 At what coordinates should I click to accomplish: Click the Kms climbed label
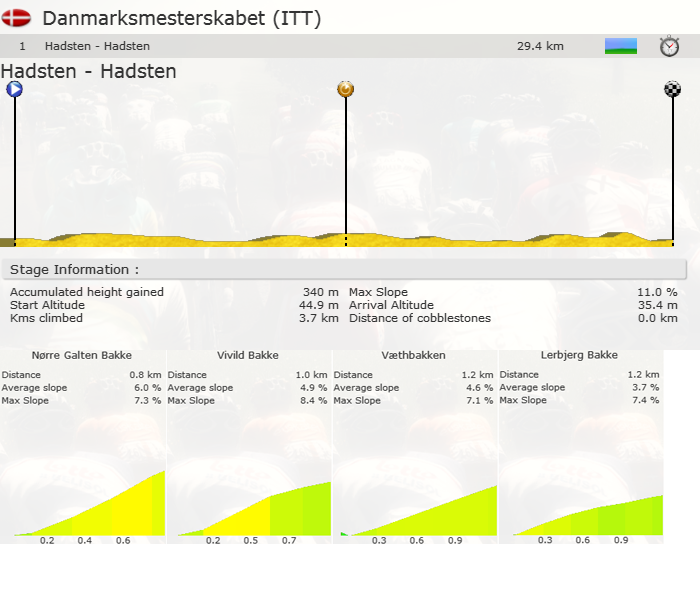click(x=46, y=318)
